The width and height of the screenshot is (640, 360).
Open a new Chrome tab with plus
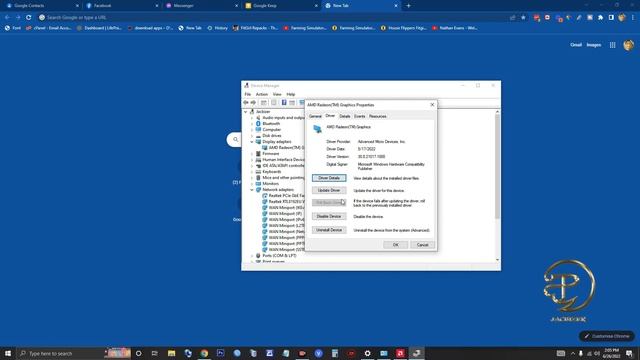(x=408, y=6)
